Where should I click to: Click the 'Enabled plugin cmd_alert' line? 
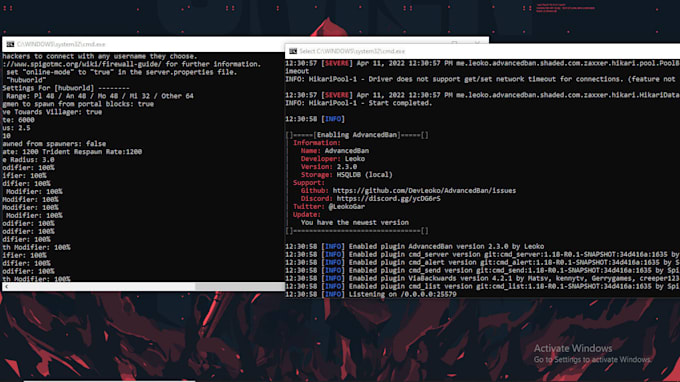coord(482,262)
